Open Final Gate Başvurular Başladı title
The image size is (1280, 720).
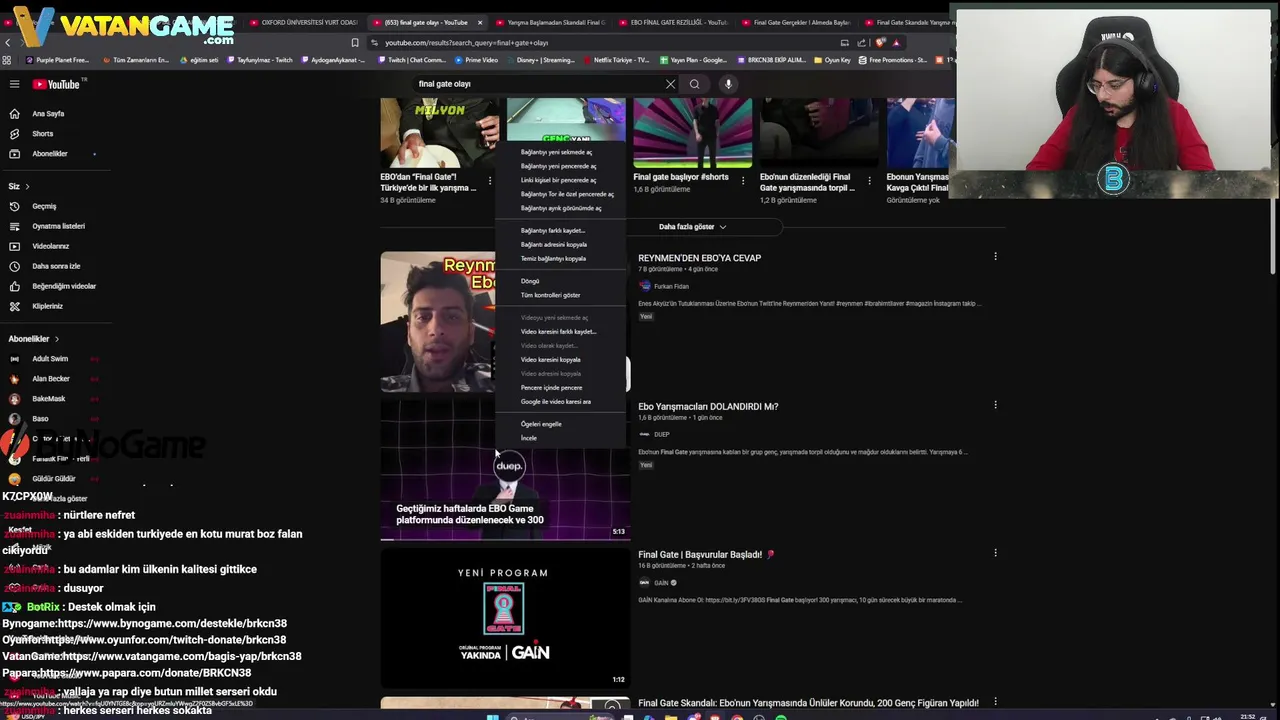[706, 554]
